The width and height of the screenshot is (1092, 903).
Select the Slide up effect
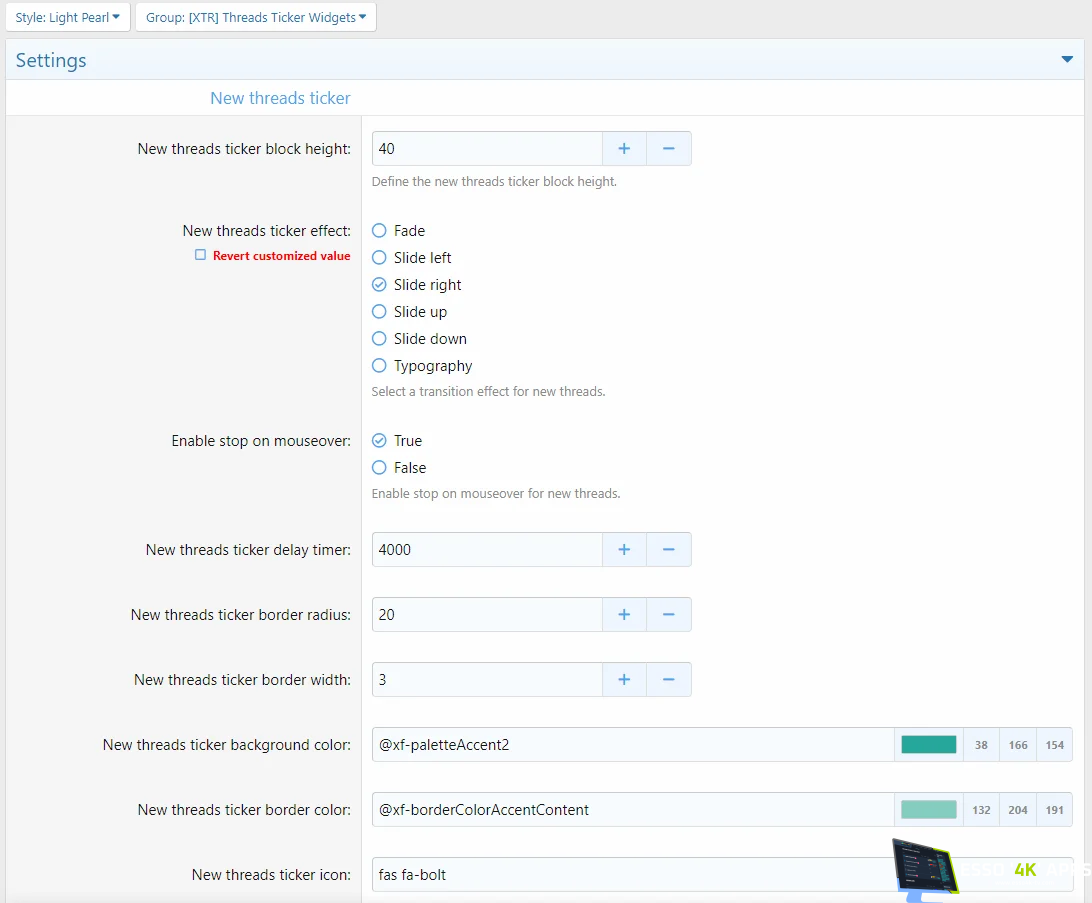(x=379, y=311)
